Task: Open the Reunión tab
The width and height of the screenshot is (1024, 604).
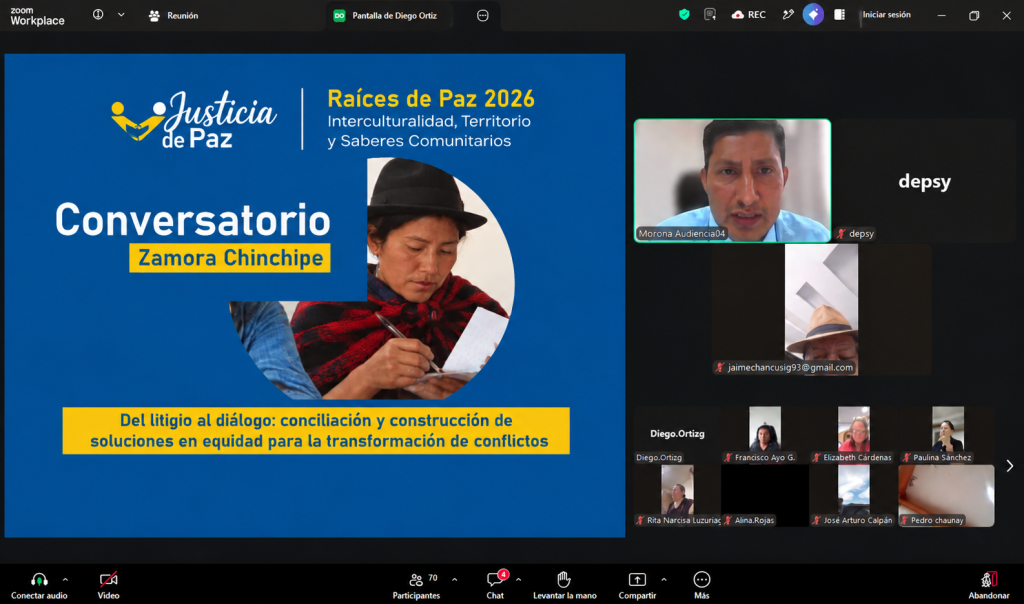Action: coord(173,16)
